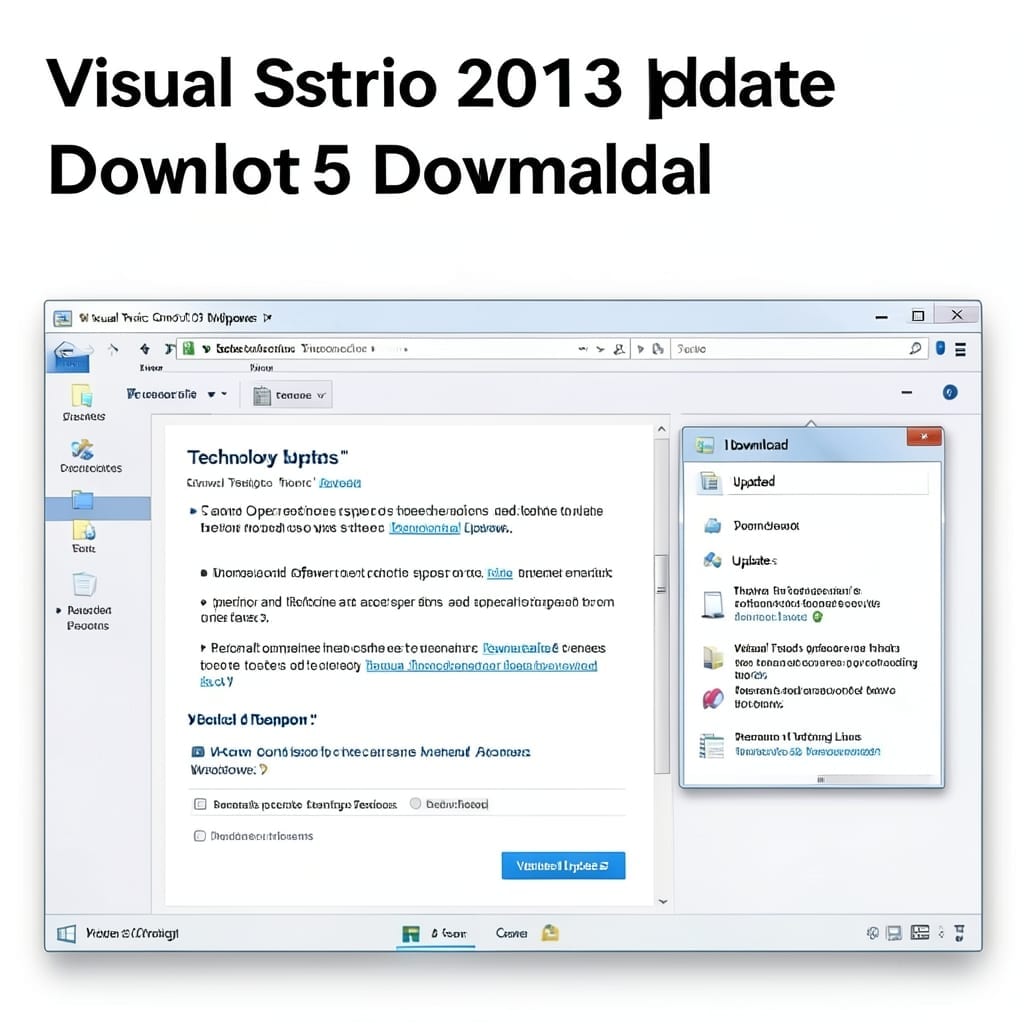Click the laptop icon in the Download panel
Screen dimensions: 1024x1024
click(713, 604)
